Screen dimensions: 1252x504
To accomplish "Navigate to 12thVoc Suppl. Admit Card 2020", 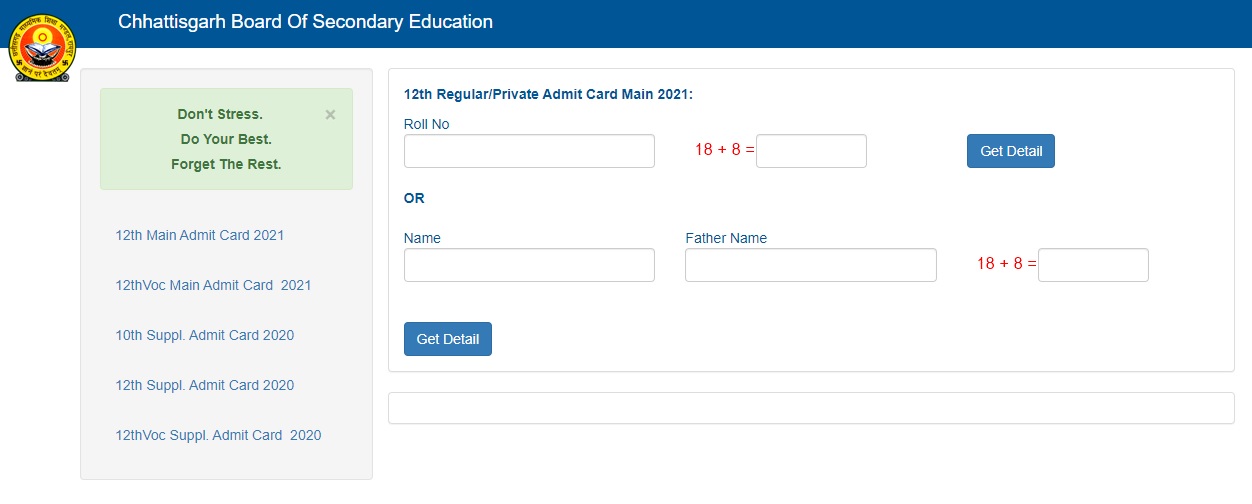I will click(218, 435).
